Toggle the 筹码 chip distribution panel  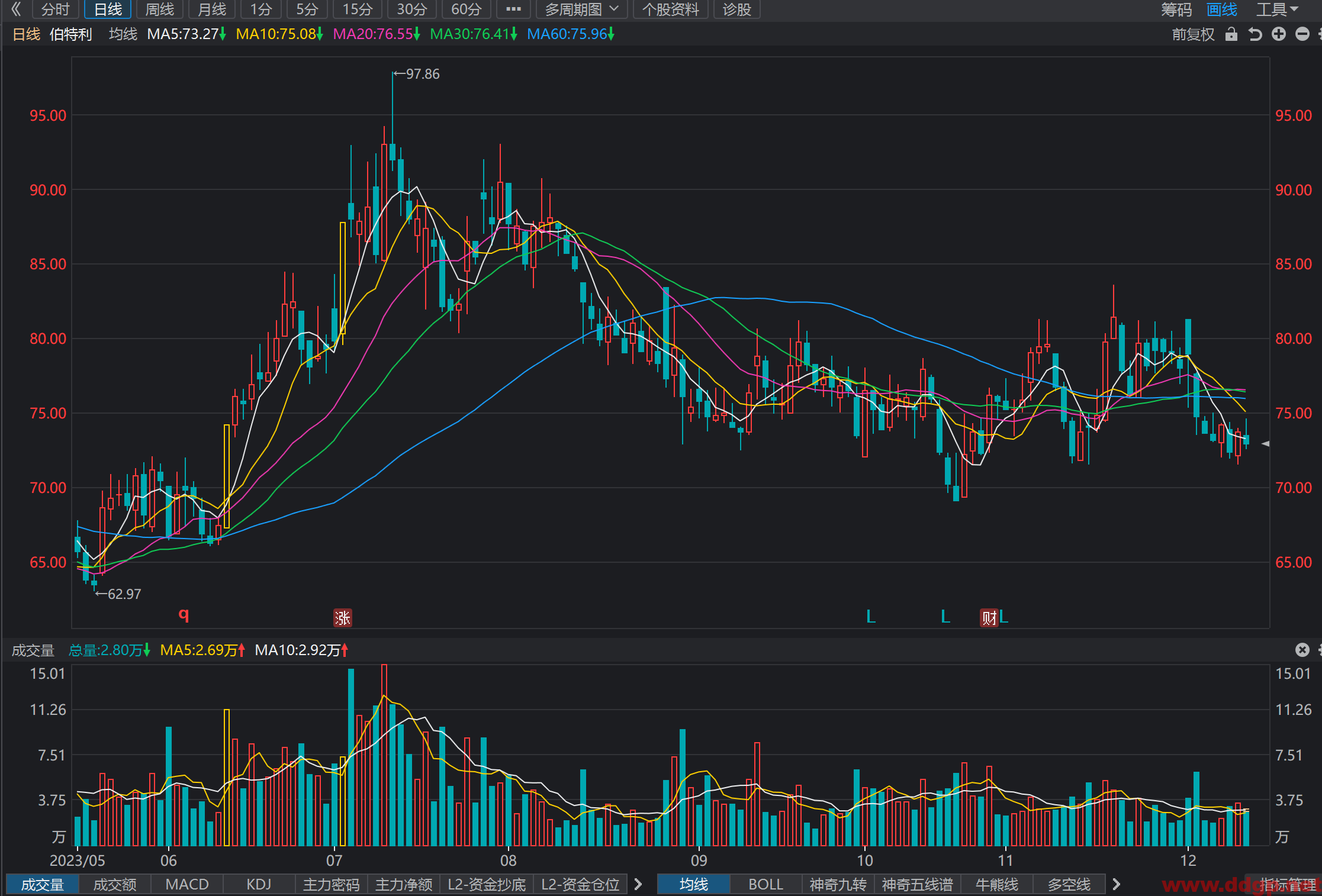[1176, 9]
